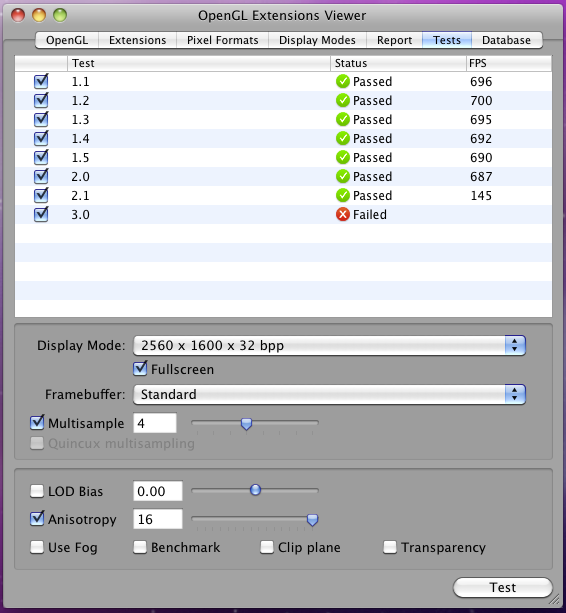Screen dimensions: 566x613
Task: Disable the Fullscreen checkbox
Action: [140, 369]
